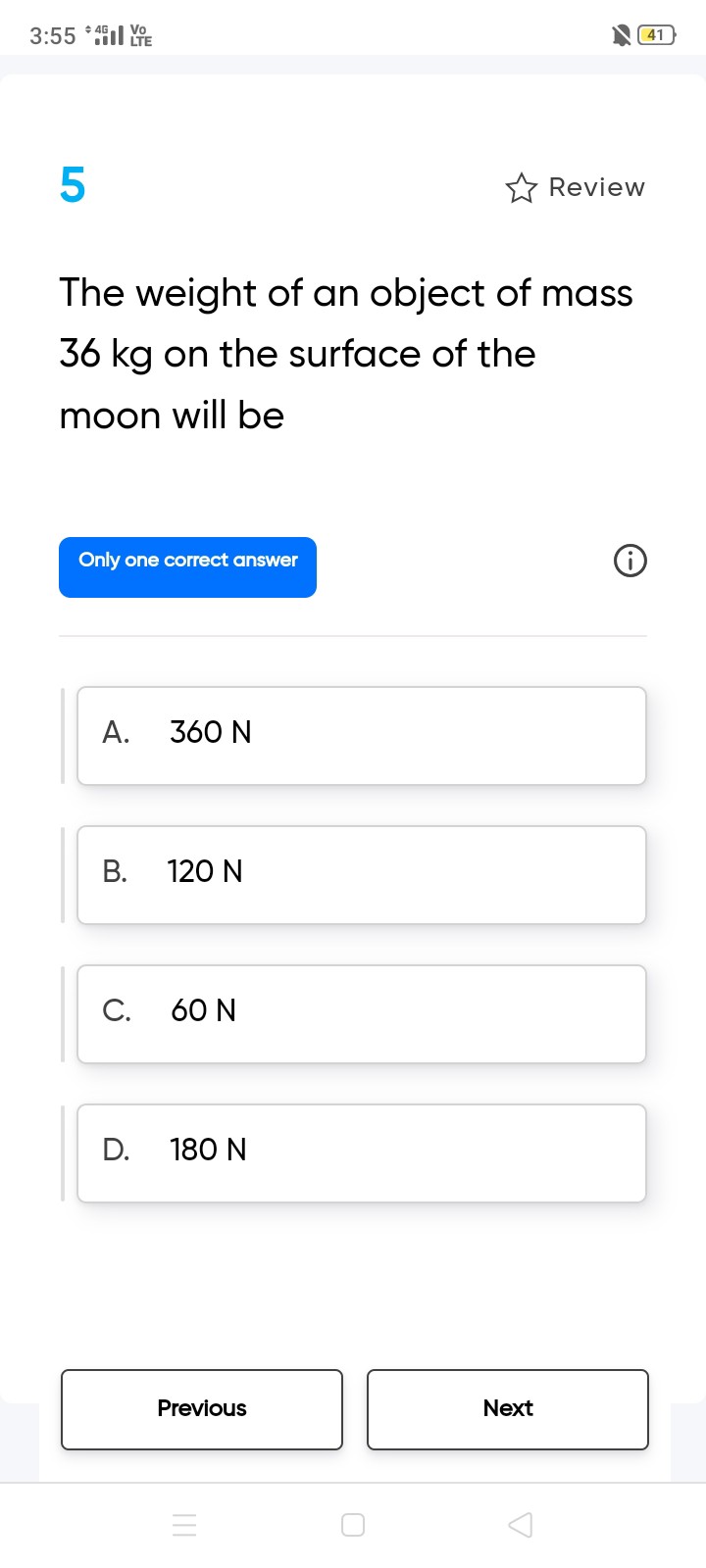The height and width of the screenshot is (1568, 706).
Task: Choose option C 60 N
Action: (x=362, y=1014)
